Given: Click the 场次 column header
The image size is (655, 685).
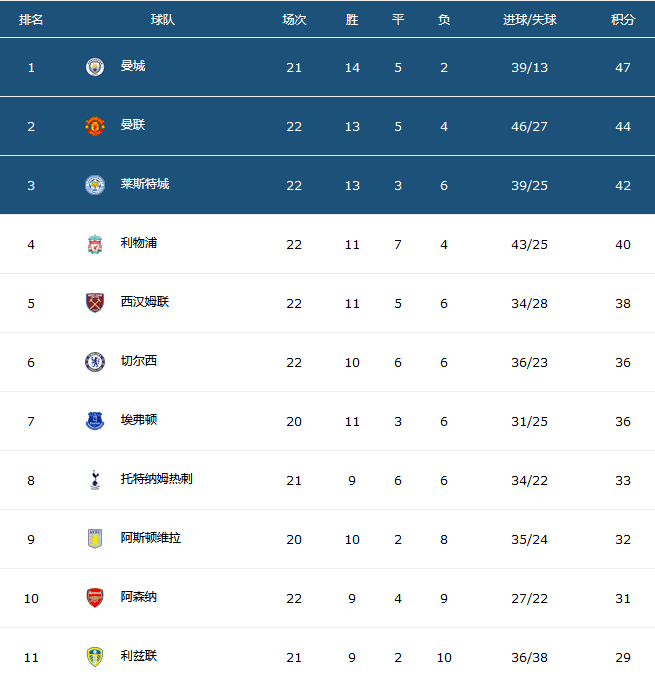Looking at the screenshot, I should tap(294, 20).
